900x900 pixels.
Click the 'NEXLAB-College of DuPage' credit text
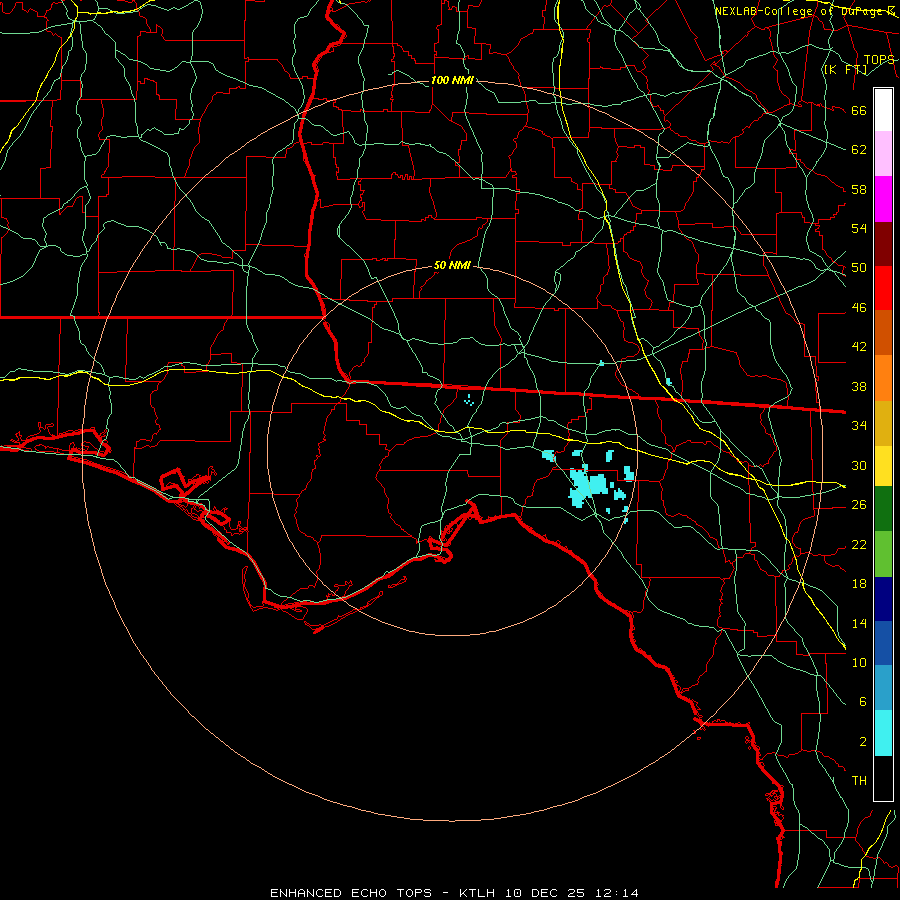click(x=798, y=11)
